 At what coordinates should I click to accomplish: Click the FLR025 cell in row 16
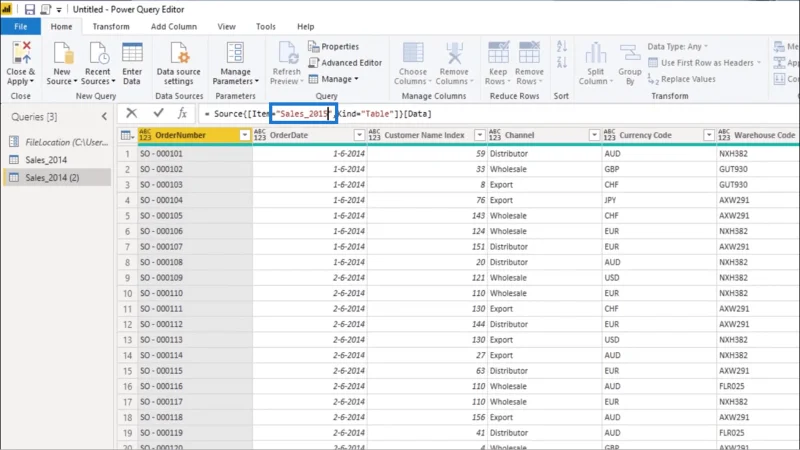click(x=758, y=386)
